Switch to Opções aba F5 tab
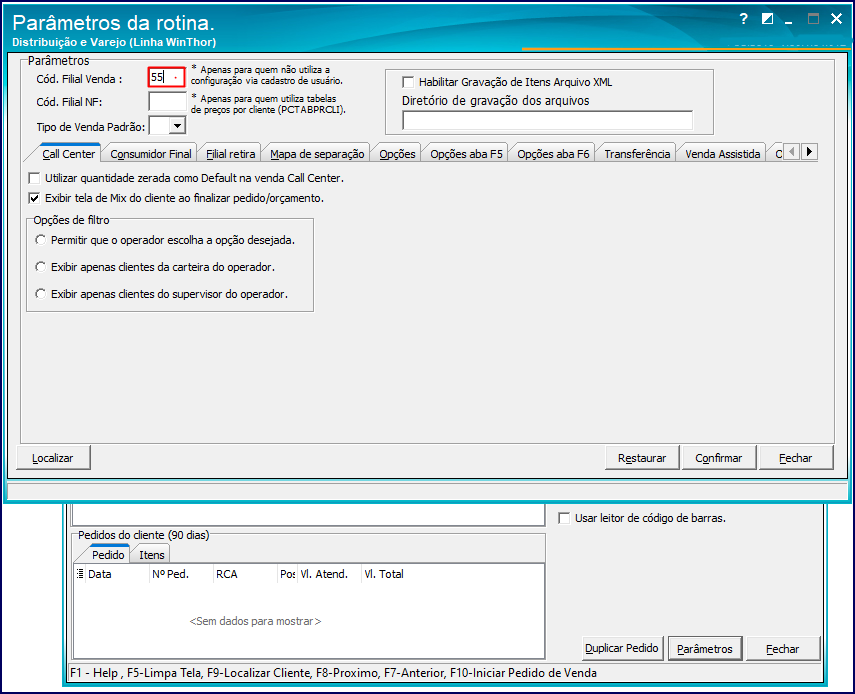Viewport: 855px width, 694px height. point(466,154)
